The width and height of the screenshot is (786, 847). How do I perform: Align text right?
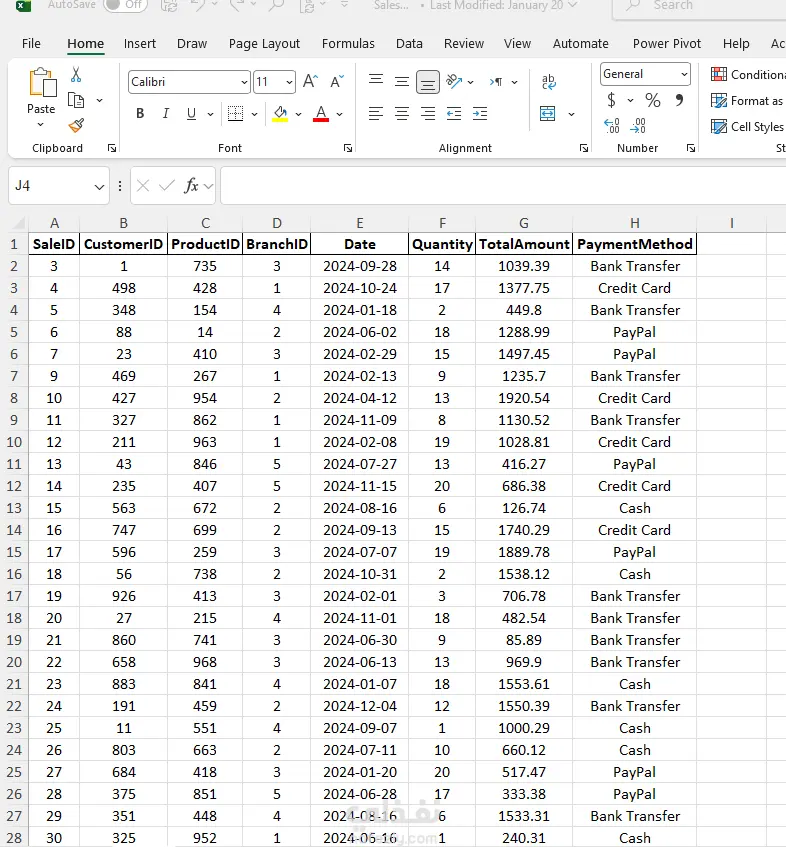(x=428, y=113)
